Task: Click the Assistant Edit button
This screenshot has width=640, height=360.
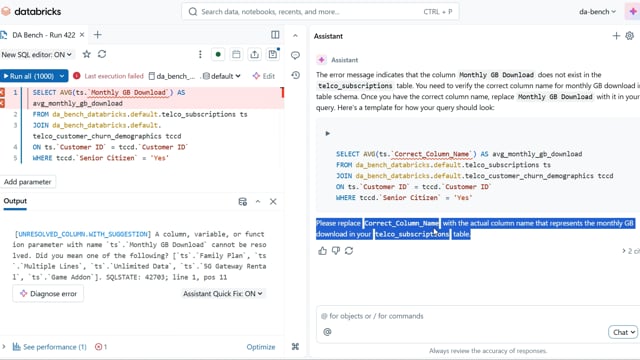Action: point(264,76)
